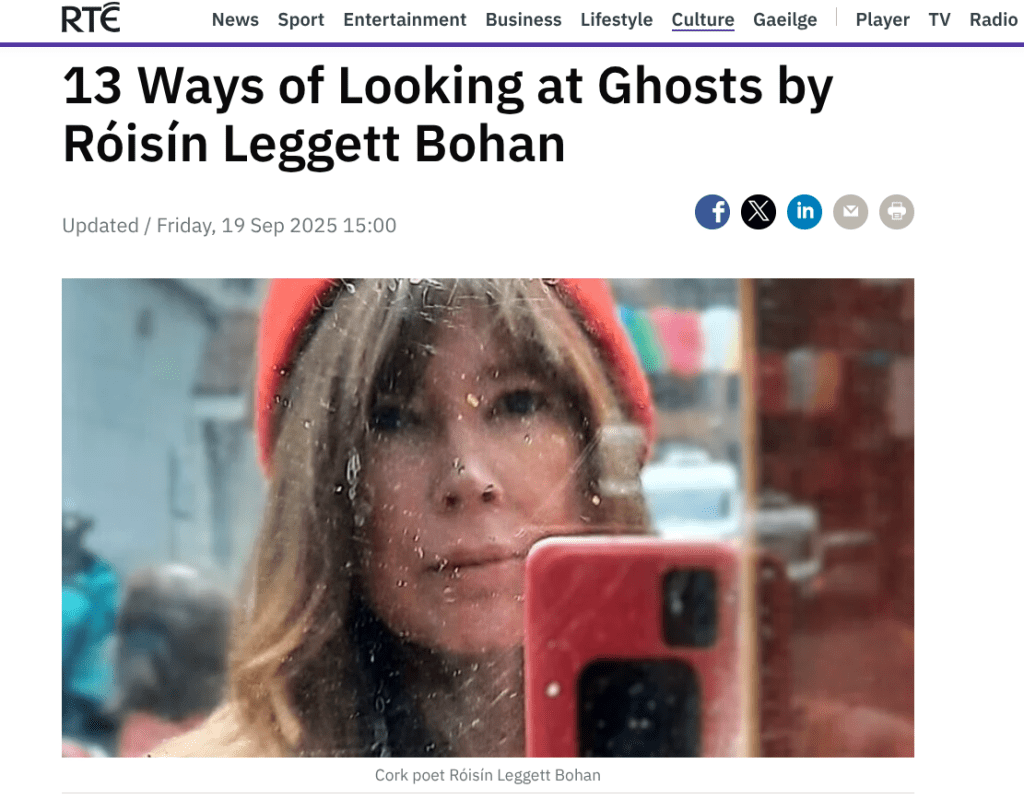Share article on LinkedIn
This screenshot has height=799, width=1024.
point(805,212)
